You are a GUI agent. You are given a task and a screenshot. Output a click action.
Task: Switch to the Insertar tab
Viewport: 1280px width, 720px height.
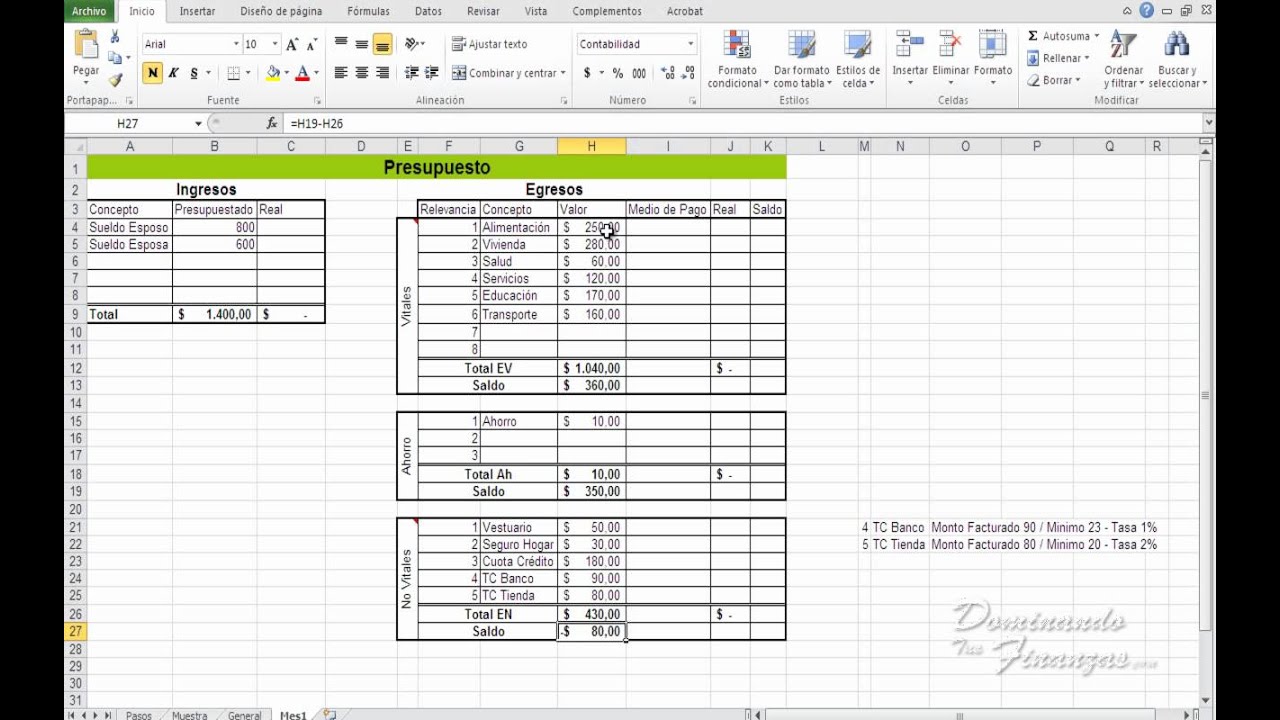pyautogui.click(x=197, y=11)
